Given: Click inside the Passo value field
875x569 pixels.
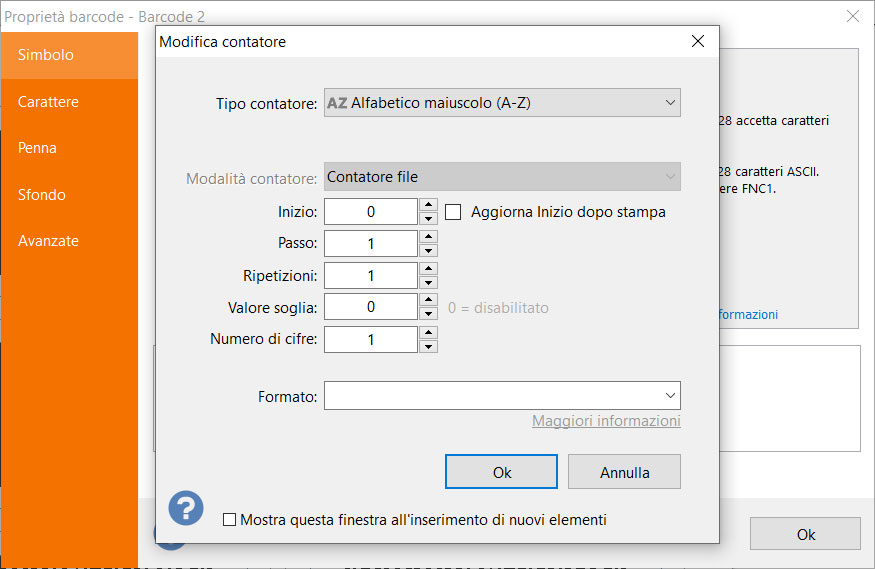Looking at the screenshot, I should pos(371,244).
